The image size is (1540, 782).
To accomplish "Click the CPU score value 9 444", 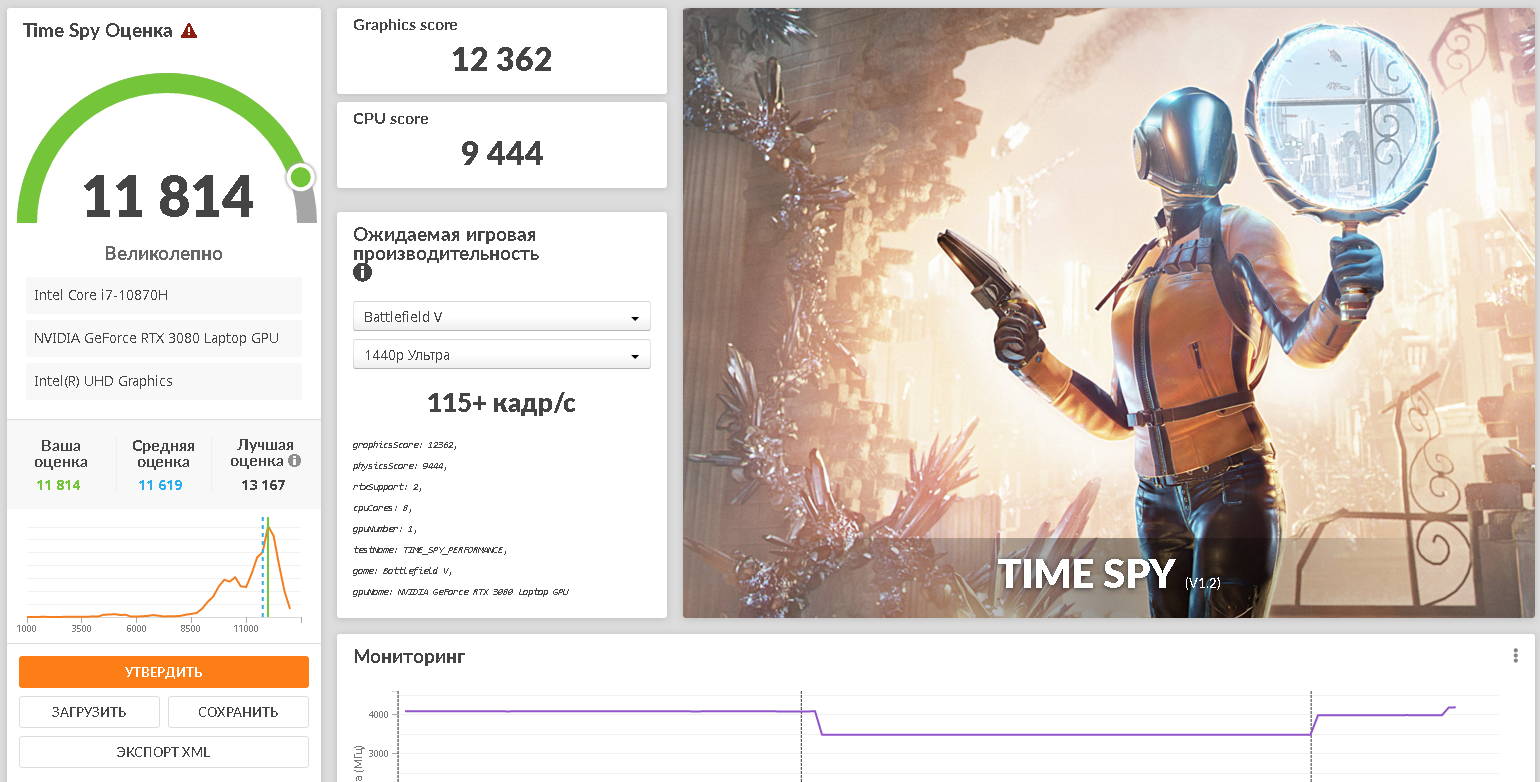I will [x=502, y=153].
